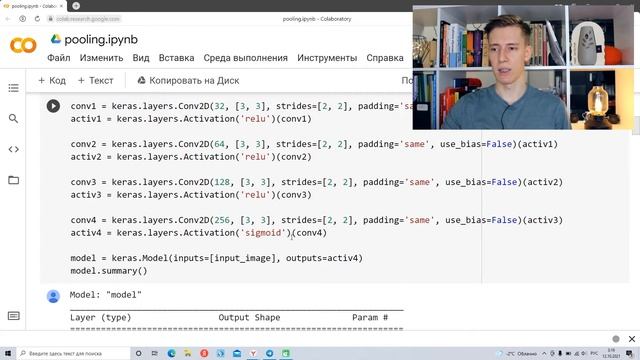The image size is (640, 360).
Task: Open the Изменить menu
Action: 101,58
